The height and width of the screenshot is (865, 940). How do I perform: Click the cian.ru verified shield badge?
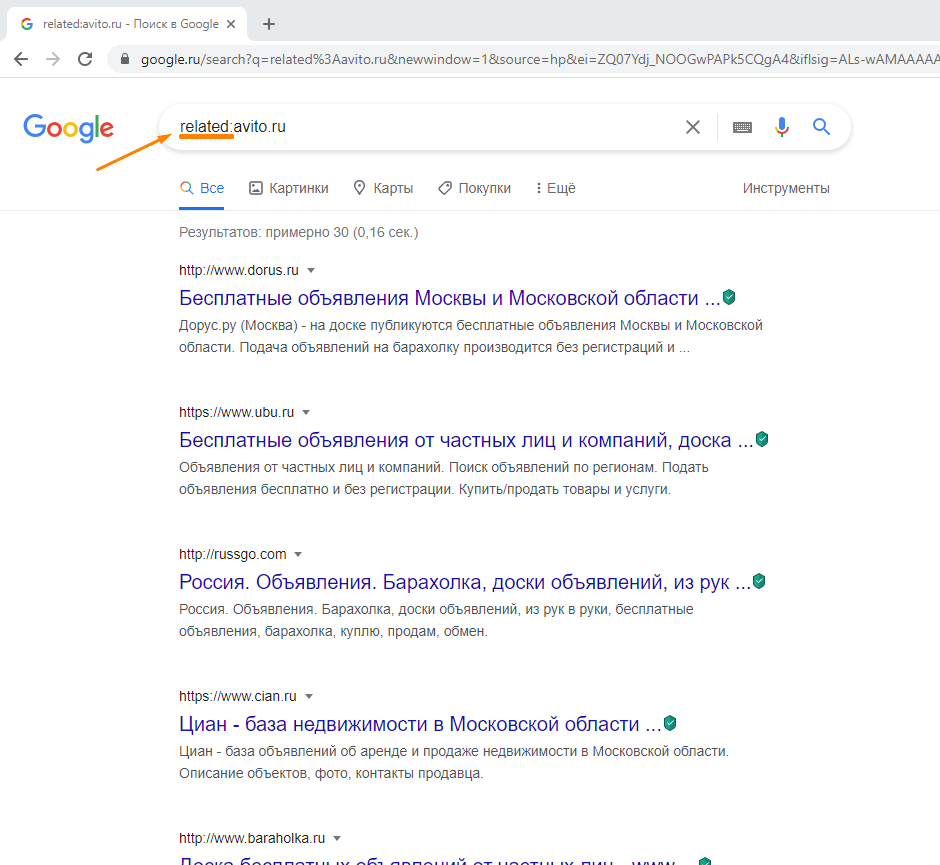pyautogui.click(x=670, y=723)
